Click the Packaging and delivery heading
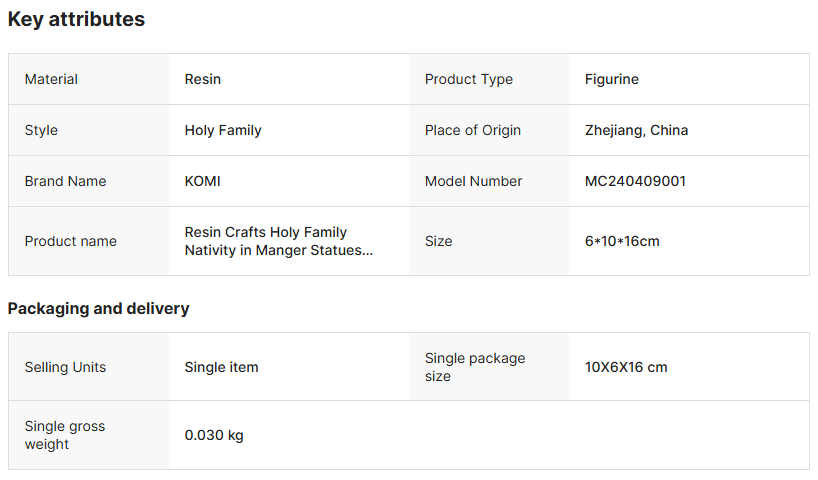The width and height of the screenshot is (818, 480). [98, 308]
